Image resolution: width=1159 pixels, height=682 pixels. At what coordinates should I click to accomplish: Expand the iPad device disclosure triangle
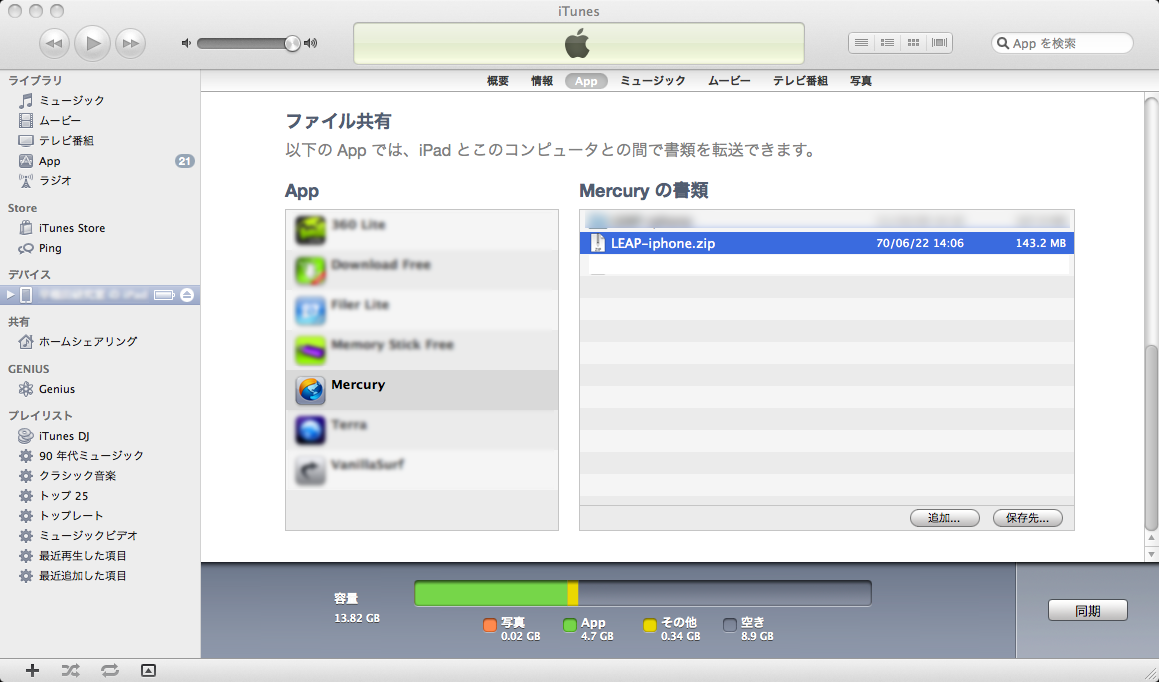(x=10, y=295)
